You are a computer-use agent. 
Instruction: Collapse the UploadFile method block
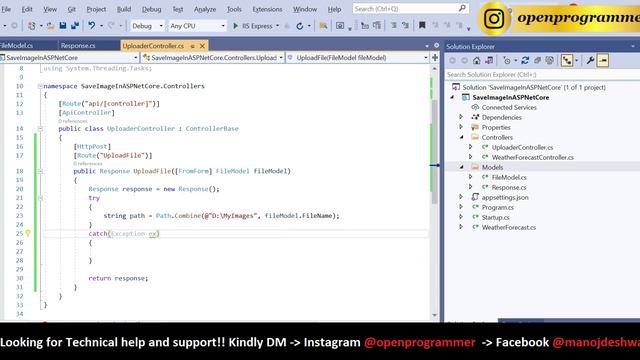tap(40, 171)
